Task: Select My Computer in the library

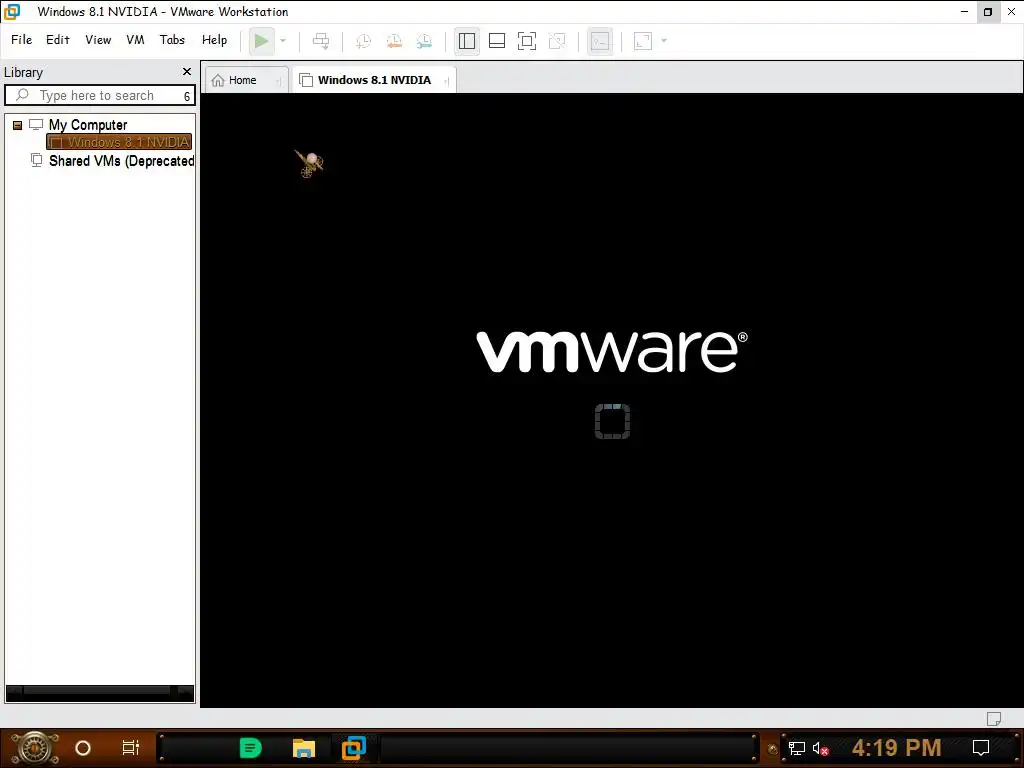Action: [88, 125]
